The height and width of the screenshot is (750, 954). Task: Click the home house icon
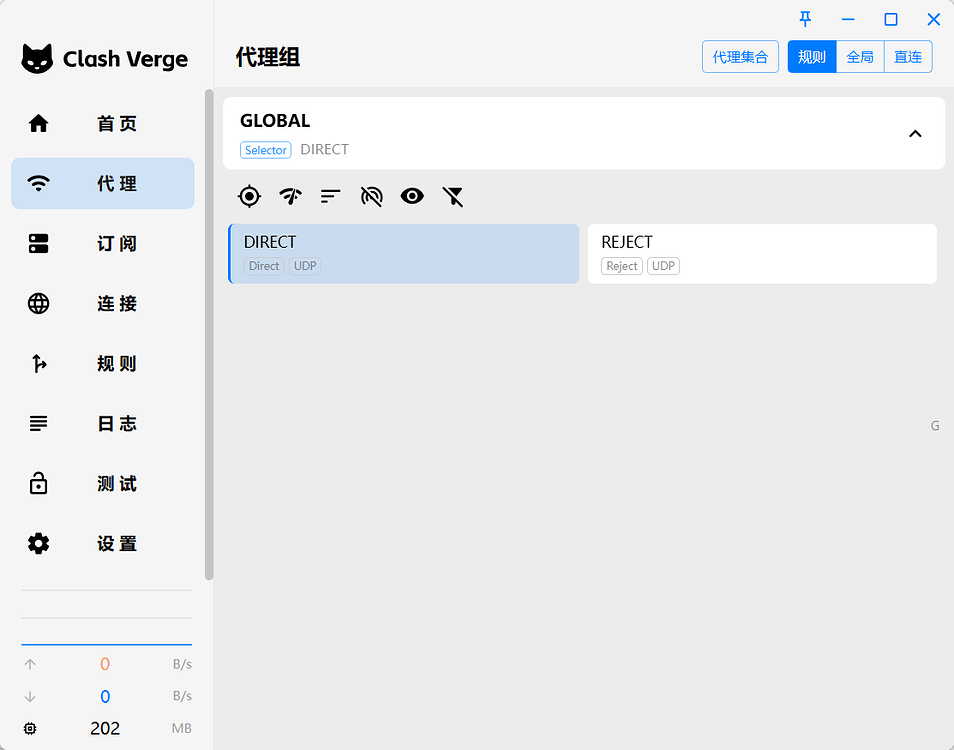coord(38,123)
